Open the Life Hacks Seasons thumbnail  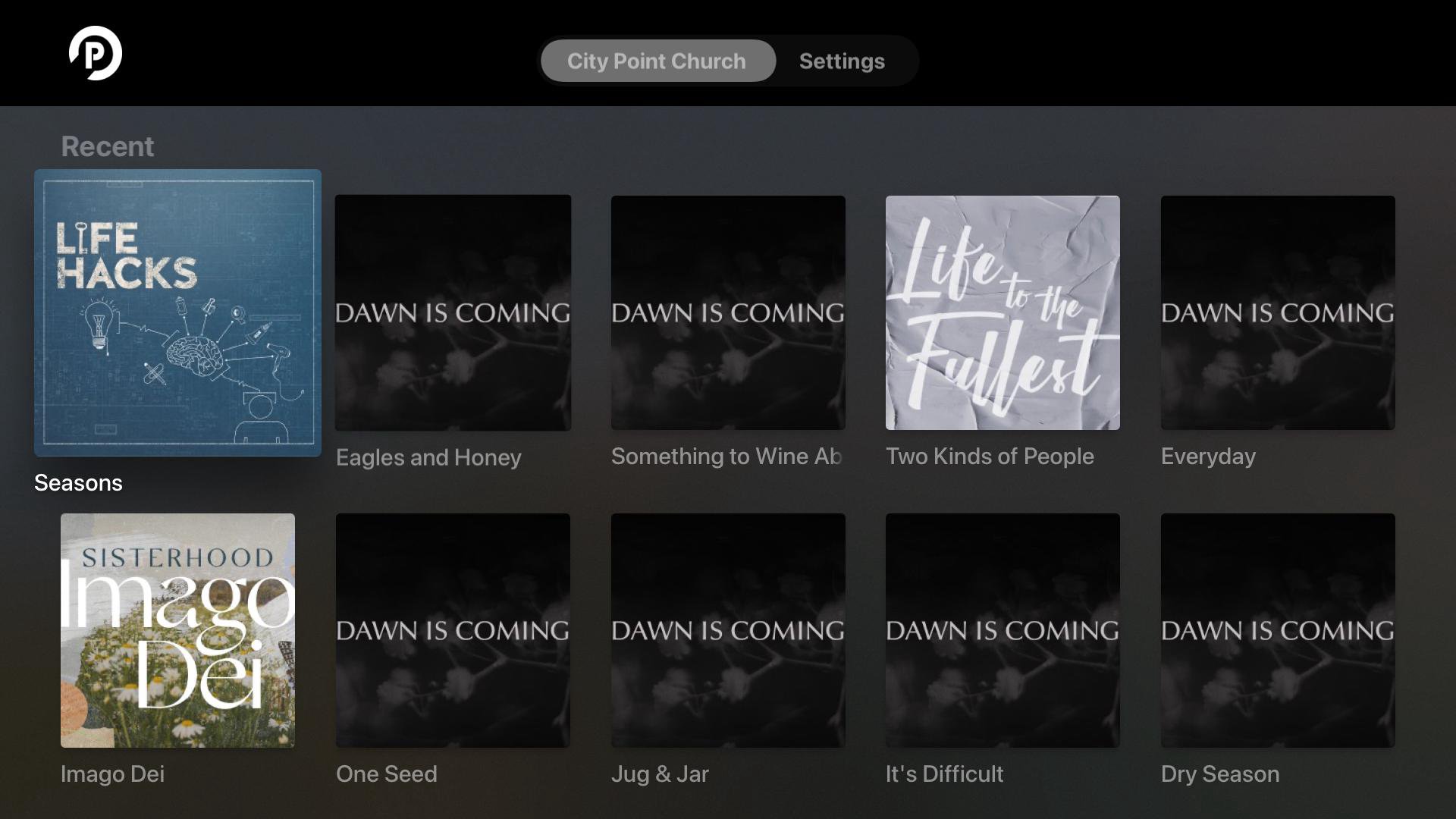click(x=177, y=312)
